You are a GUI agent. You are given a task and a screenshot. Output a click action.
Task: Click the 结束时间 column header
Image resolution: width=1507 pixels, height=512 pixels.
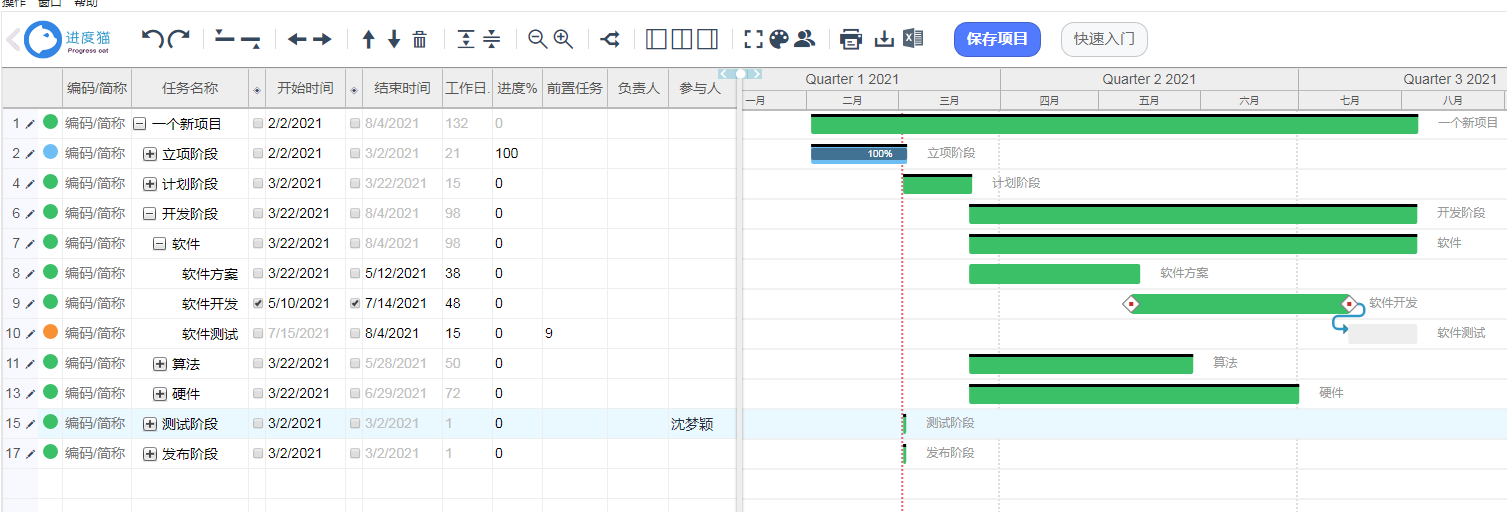(x=402, y=88)
